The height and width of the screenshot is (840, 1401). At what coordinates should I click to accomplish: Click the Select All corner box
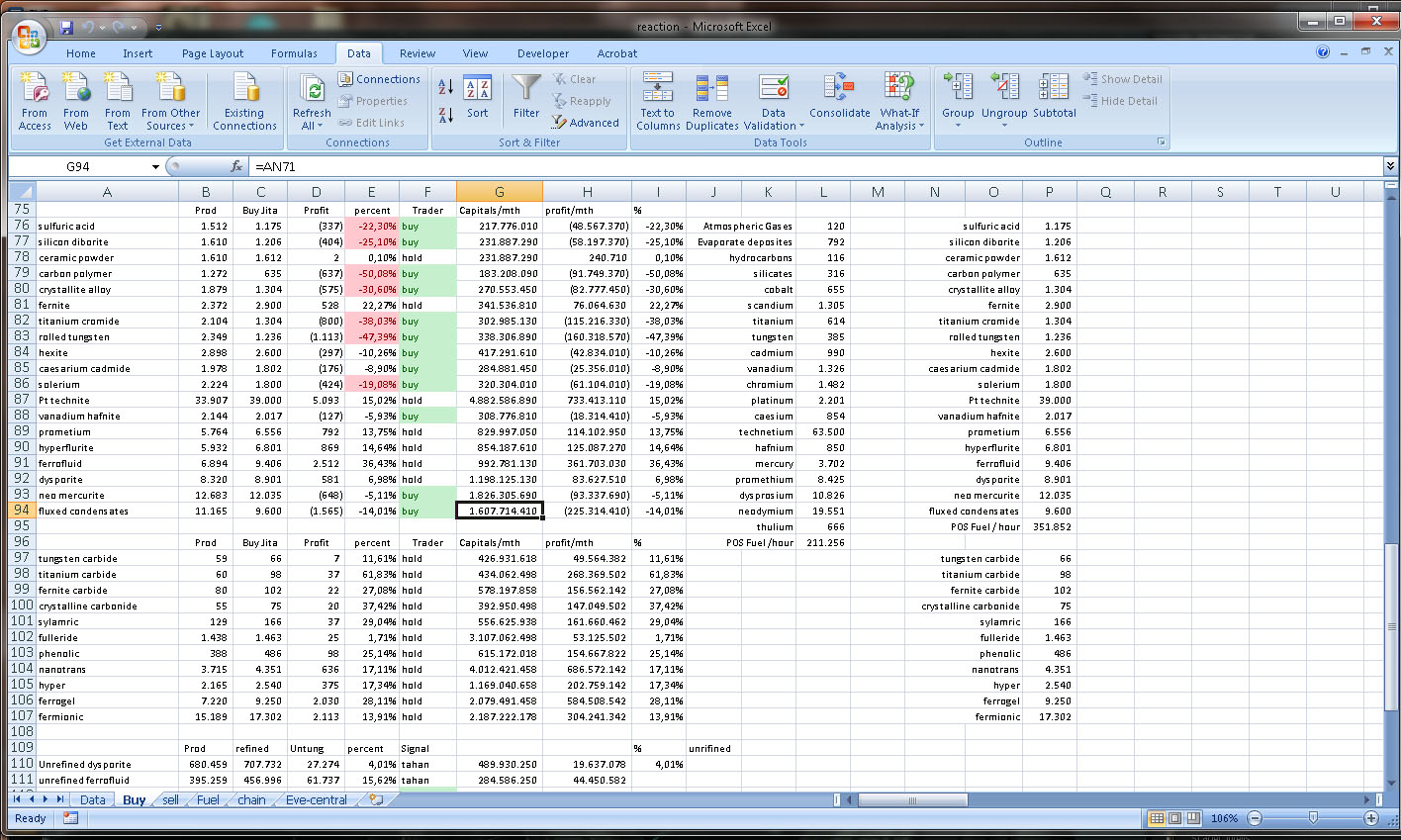(22, 192)
